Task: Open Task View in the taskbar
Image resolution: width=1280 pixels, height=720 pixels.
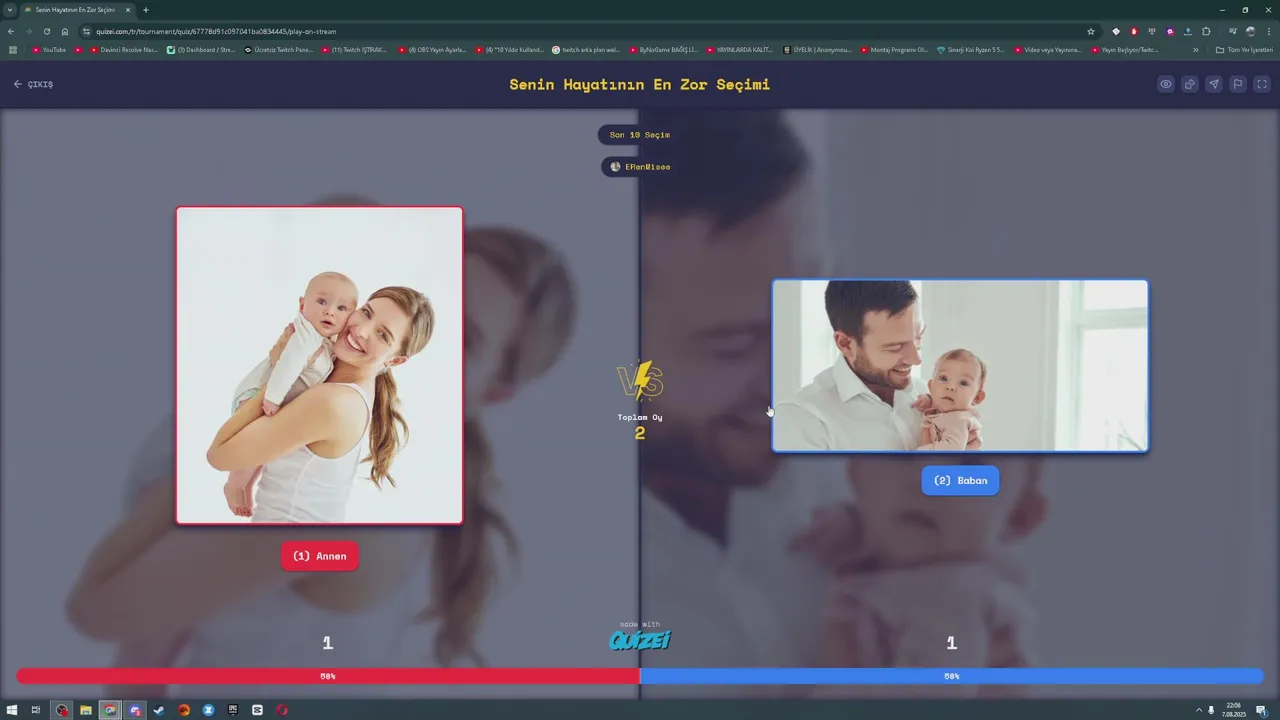Action: click(36, 710)
